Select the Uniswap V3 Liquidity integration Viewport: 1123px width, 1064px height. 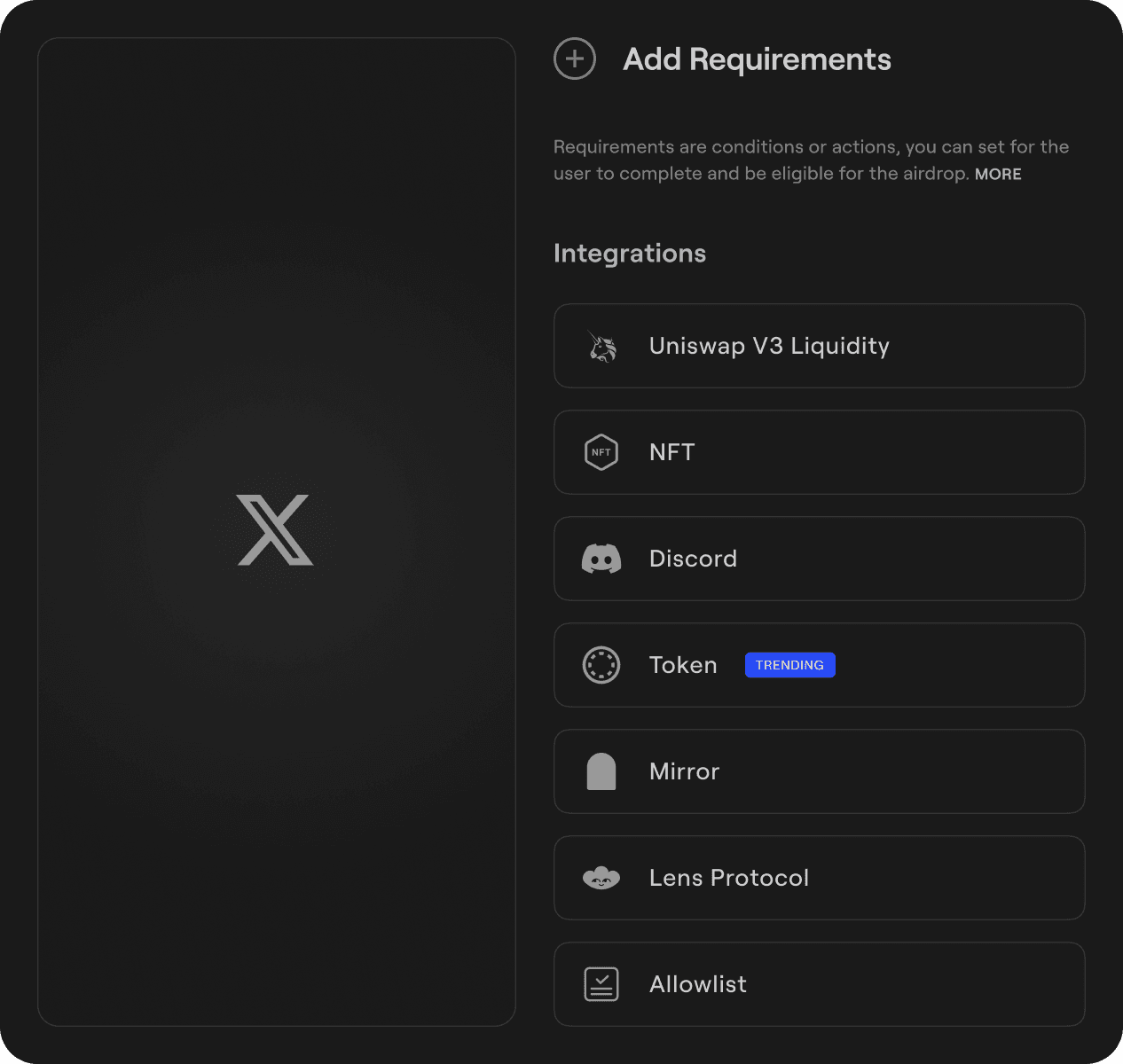[x=820, y=346]
